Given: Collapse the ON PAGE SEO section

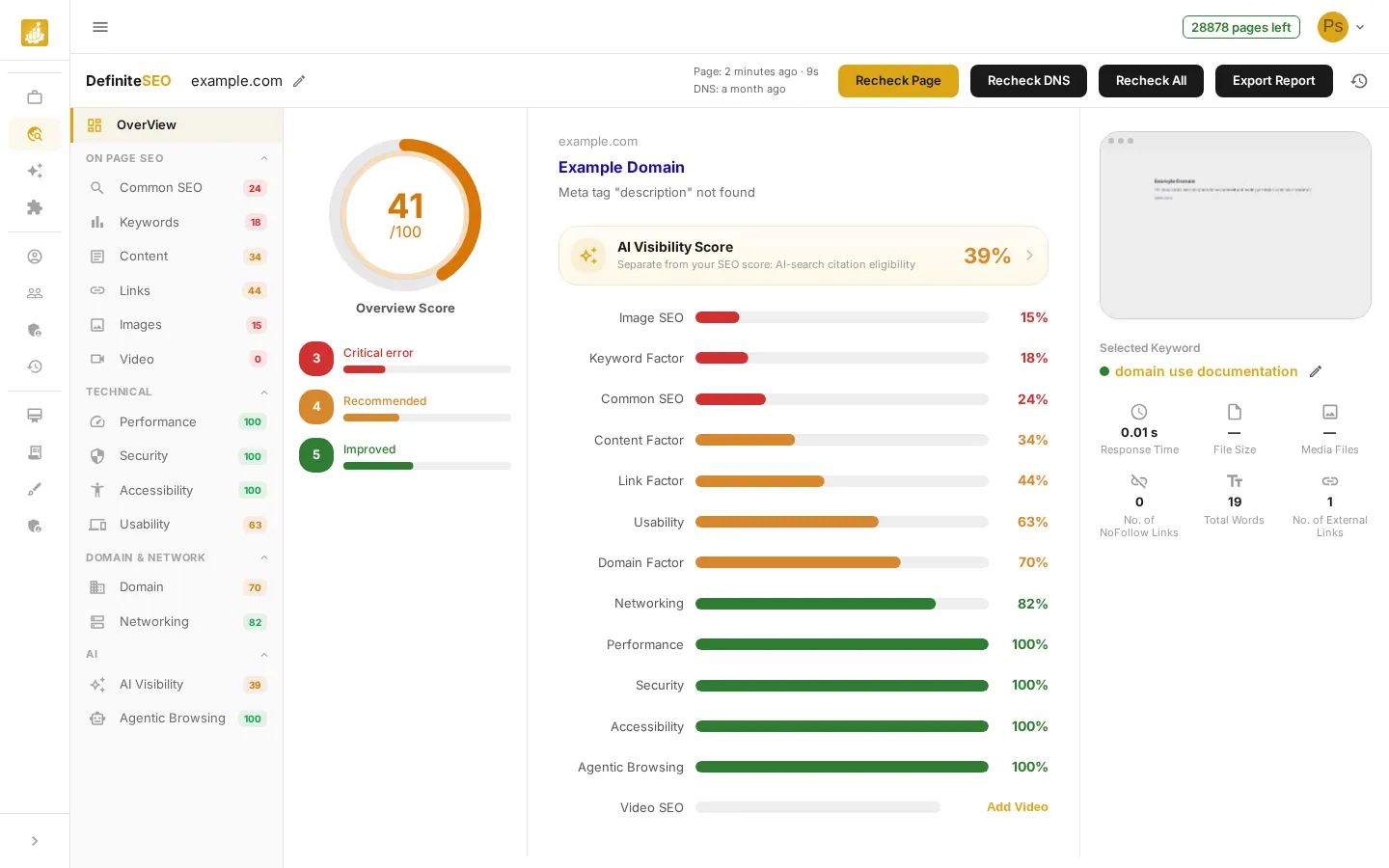Looking at the screenshot, I should (x=264, y=158).
